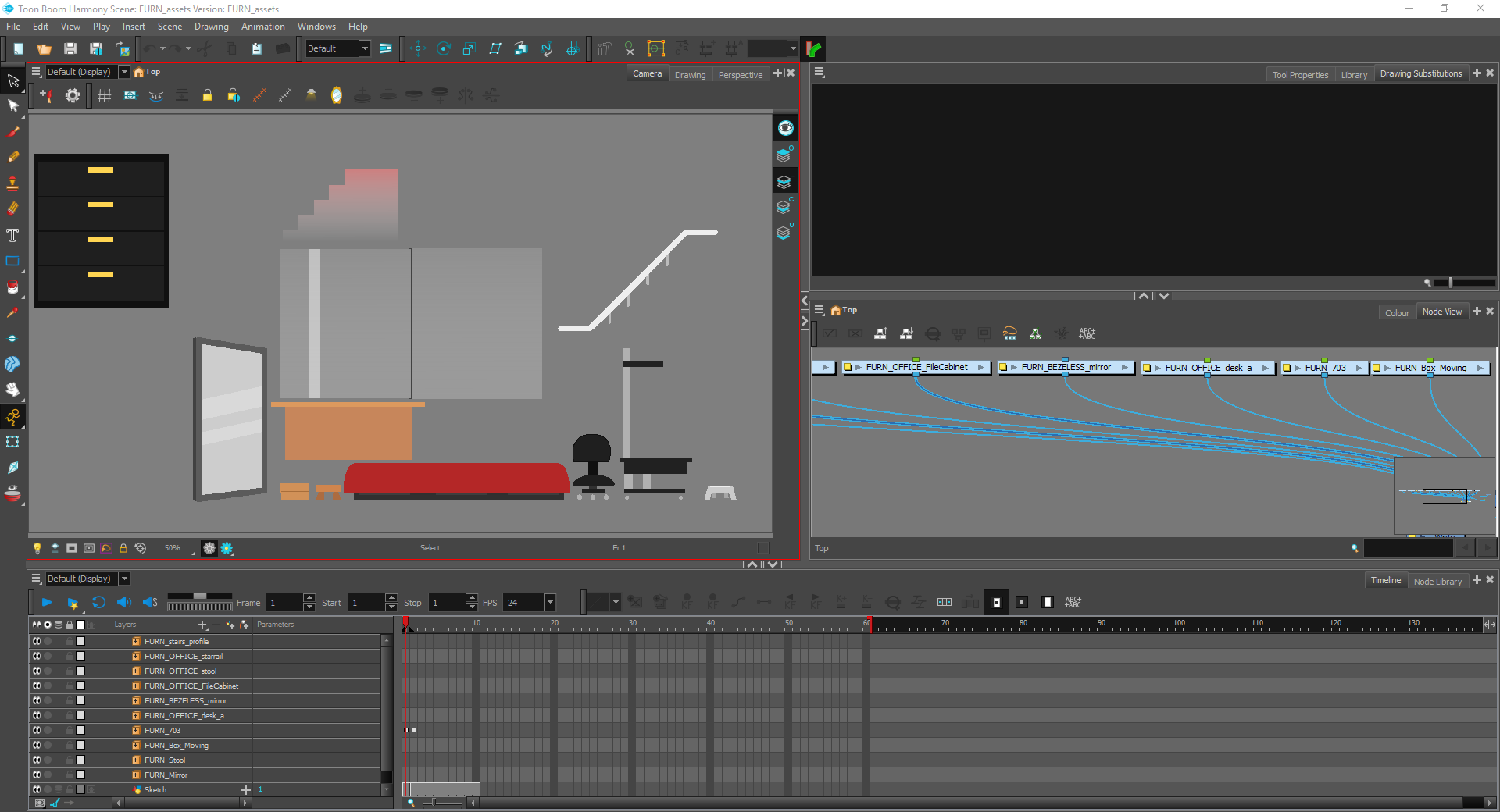1500x812 pixels.
Task: Expand the FURN_OFFICE_FileCabinet layer
Action: click(x=137, y=686)
